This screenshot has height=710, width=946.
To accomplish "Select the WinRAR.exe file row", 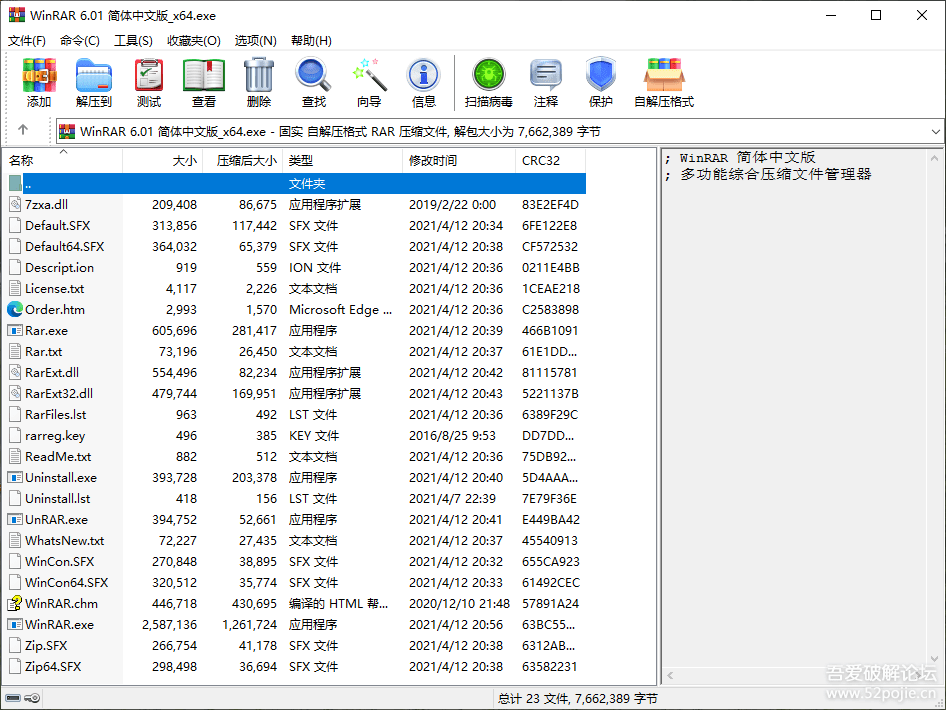I will tap(59, 624).
